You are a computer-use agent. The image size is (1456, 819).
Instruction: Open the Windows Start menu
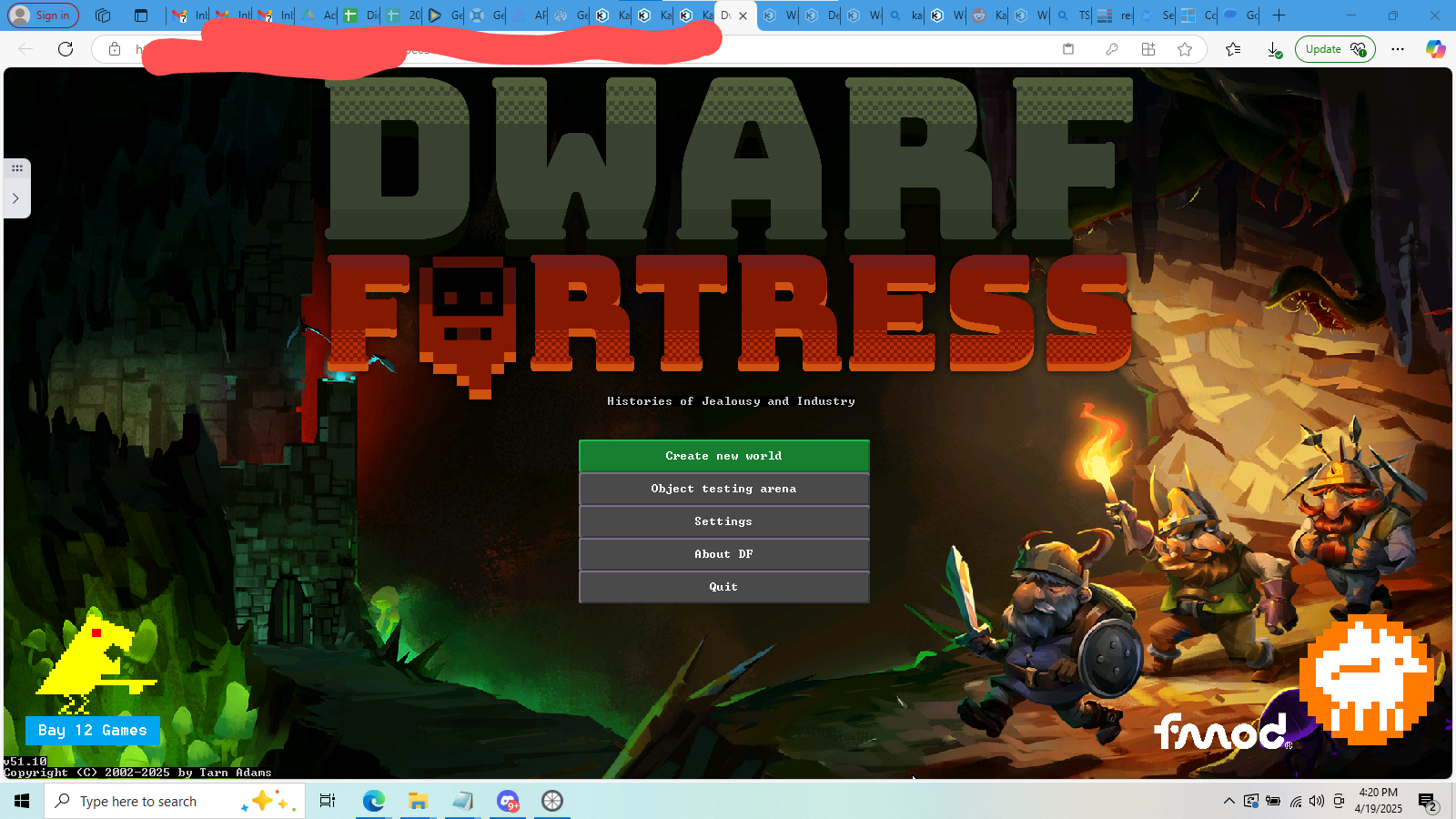(22, 801)
